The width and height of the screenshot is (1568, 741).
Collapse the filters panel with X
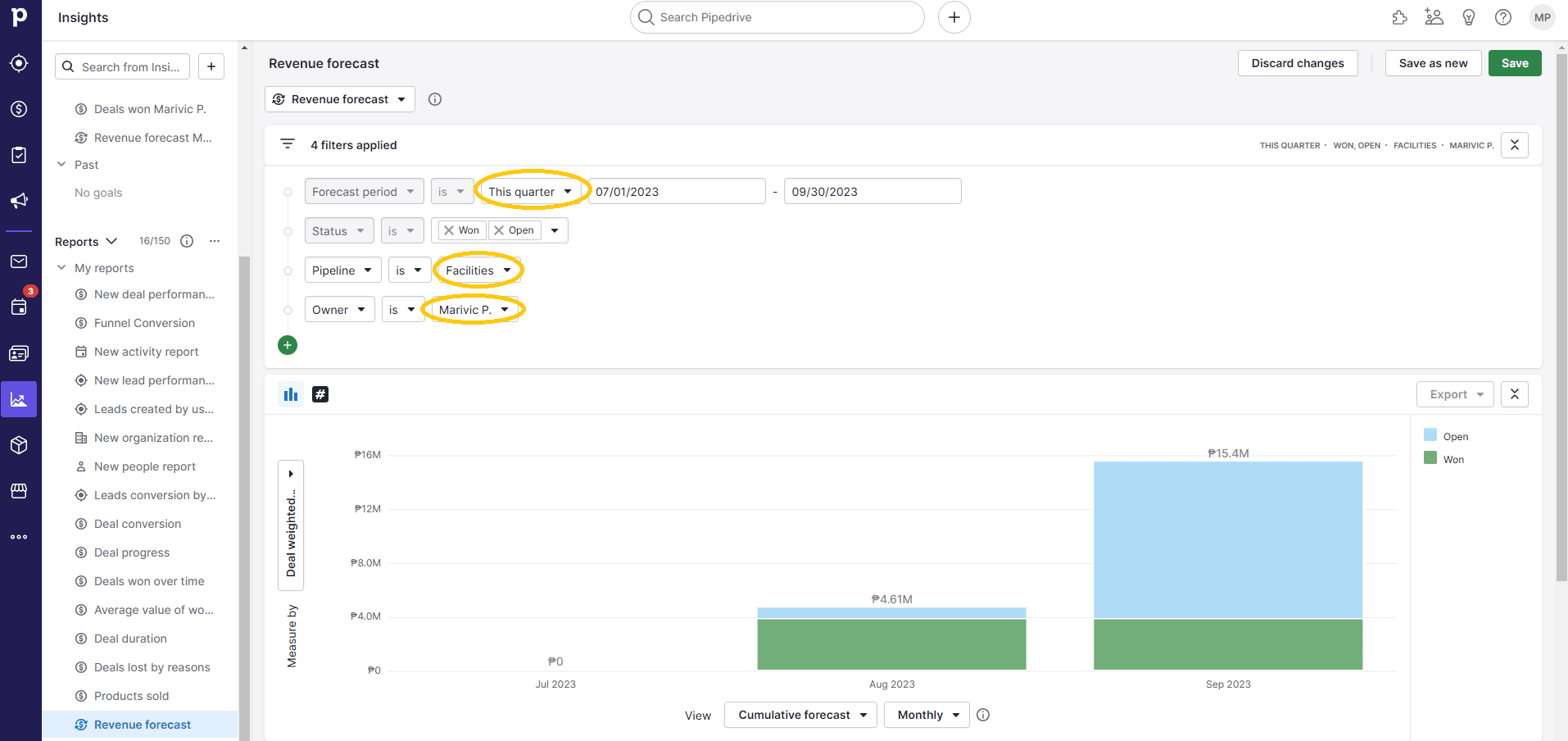point(1515,145)
